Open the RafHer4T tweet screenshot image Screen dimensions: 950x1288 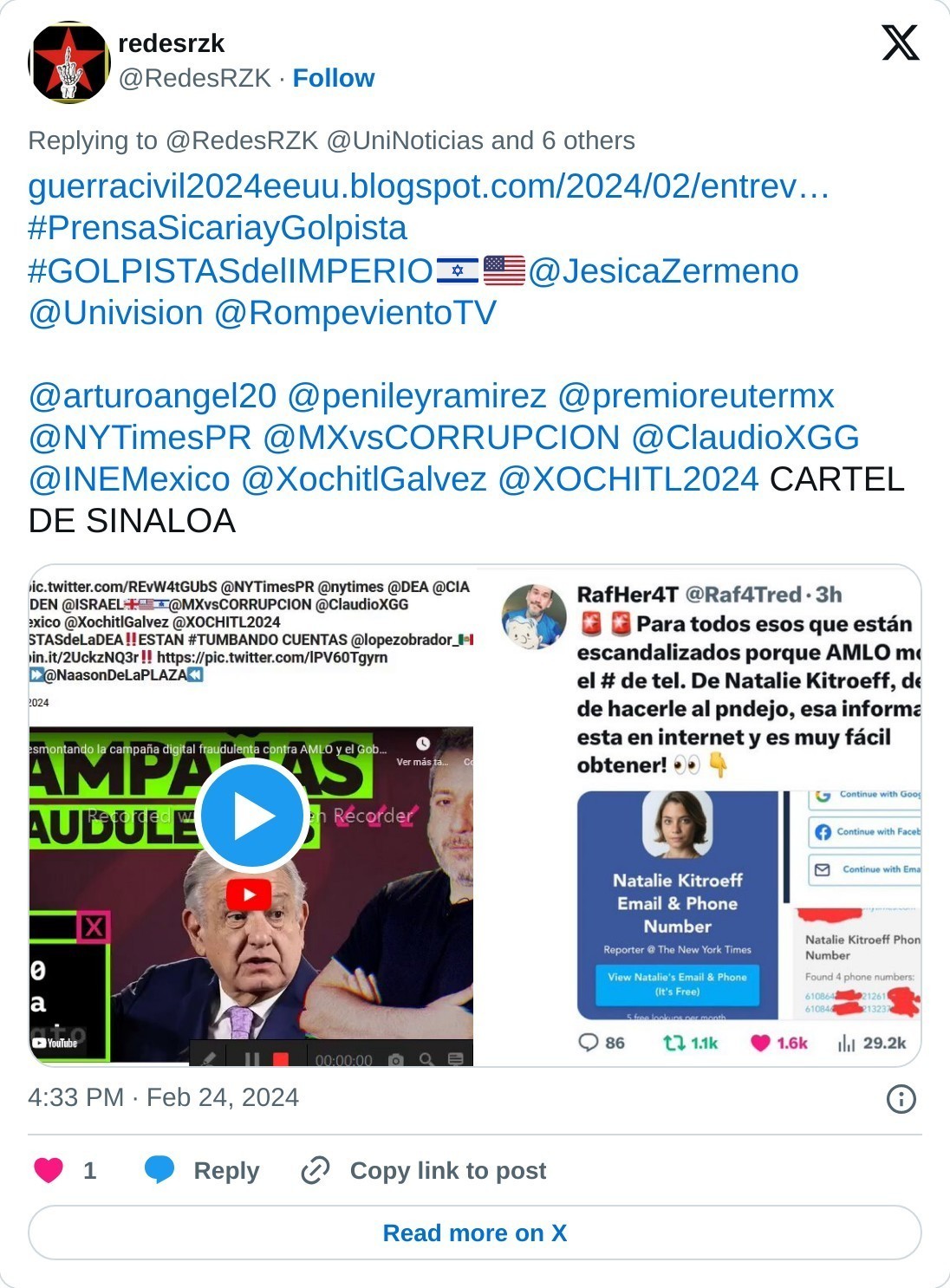(x=699, y=816)
